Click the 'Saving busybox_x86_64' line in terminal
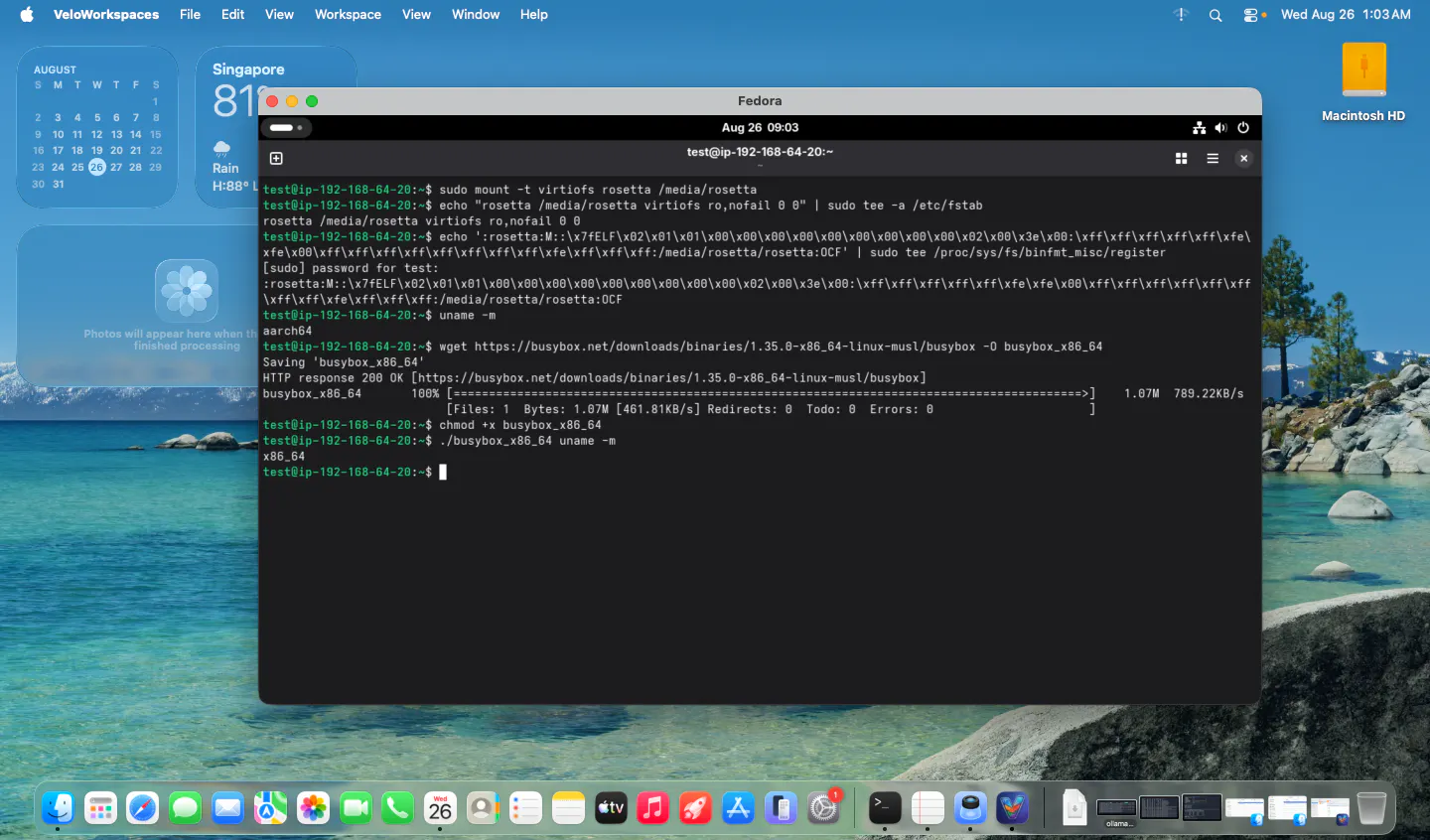1430x840 pixels. pyautogui.click(x=344, y=362)
